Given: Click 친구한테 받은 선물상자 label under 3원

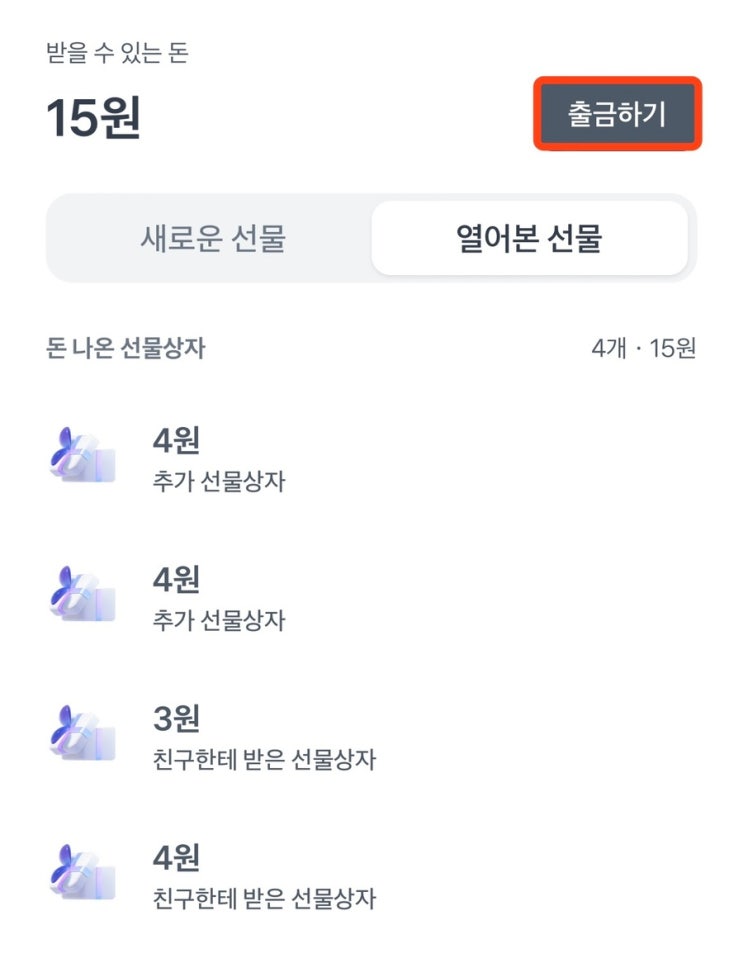Looking at the screenshot, I should click(x=261, y=759).
